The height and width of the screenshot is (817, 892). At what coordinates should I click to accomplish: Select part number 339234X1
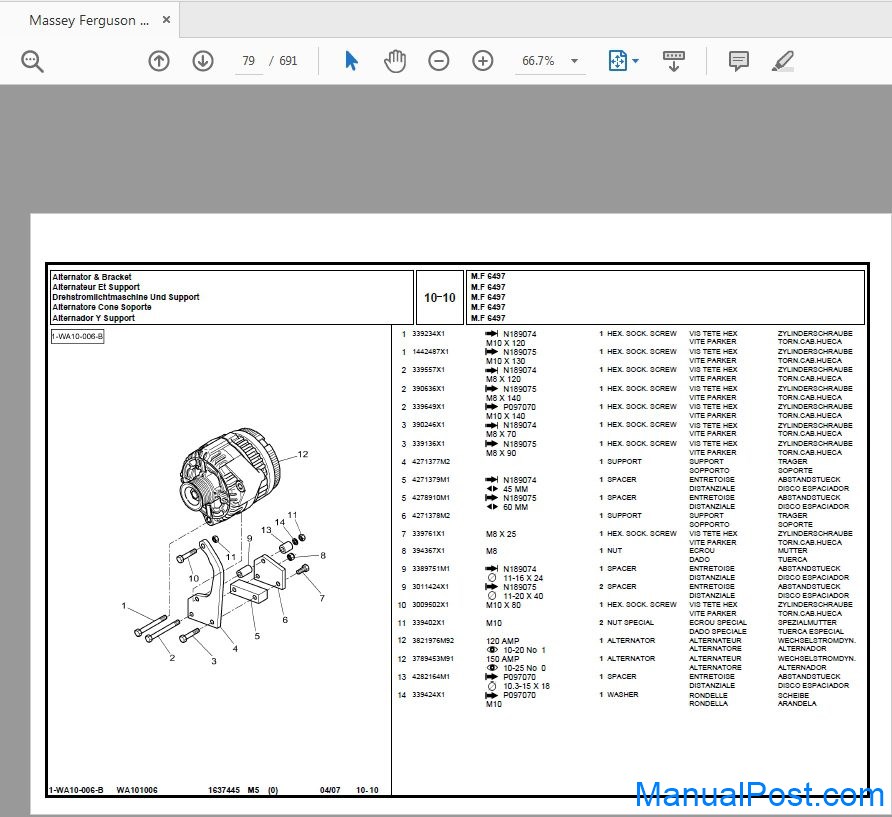click(428, 334)
